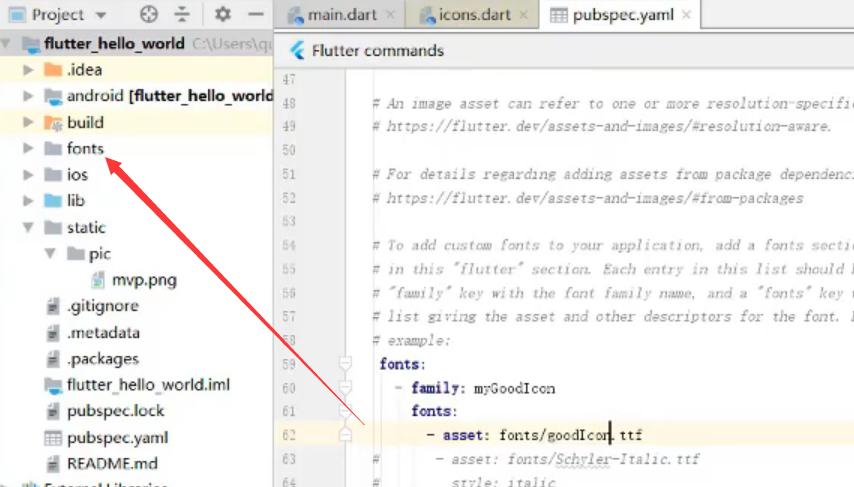Select the .metadata file

103,332
